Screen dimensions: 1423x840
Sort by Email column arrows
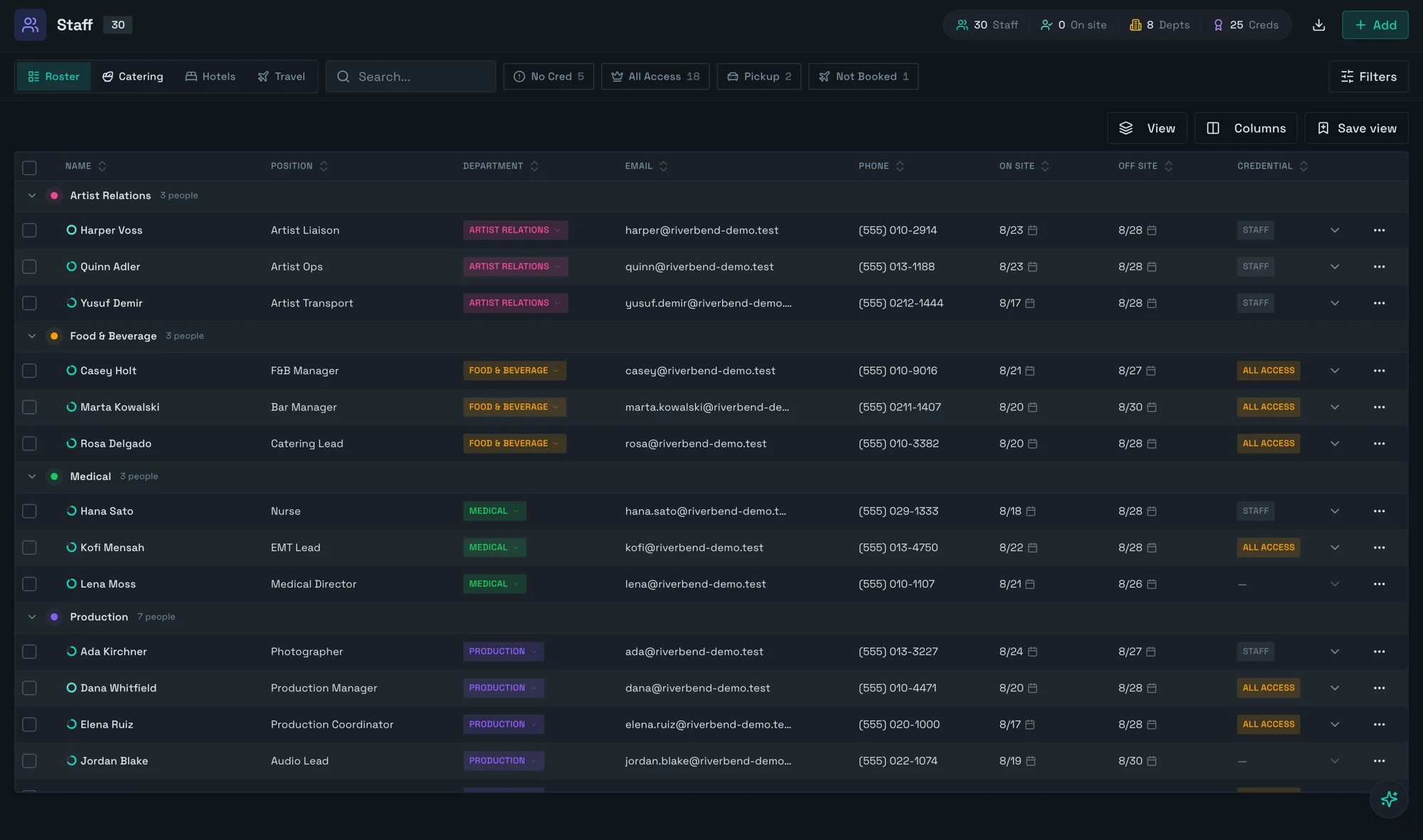(663, 166)
